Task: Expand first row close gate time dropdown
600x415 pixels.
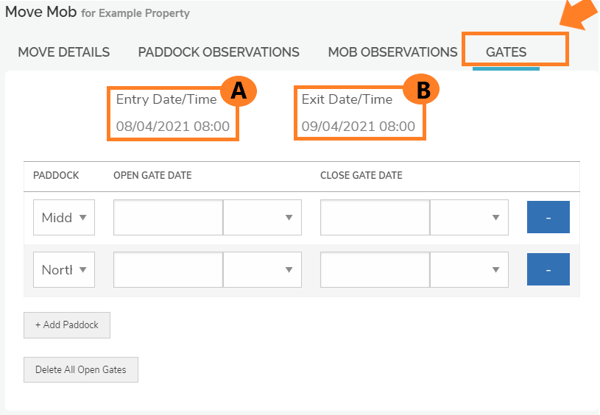Action: (469, 217)
